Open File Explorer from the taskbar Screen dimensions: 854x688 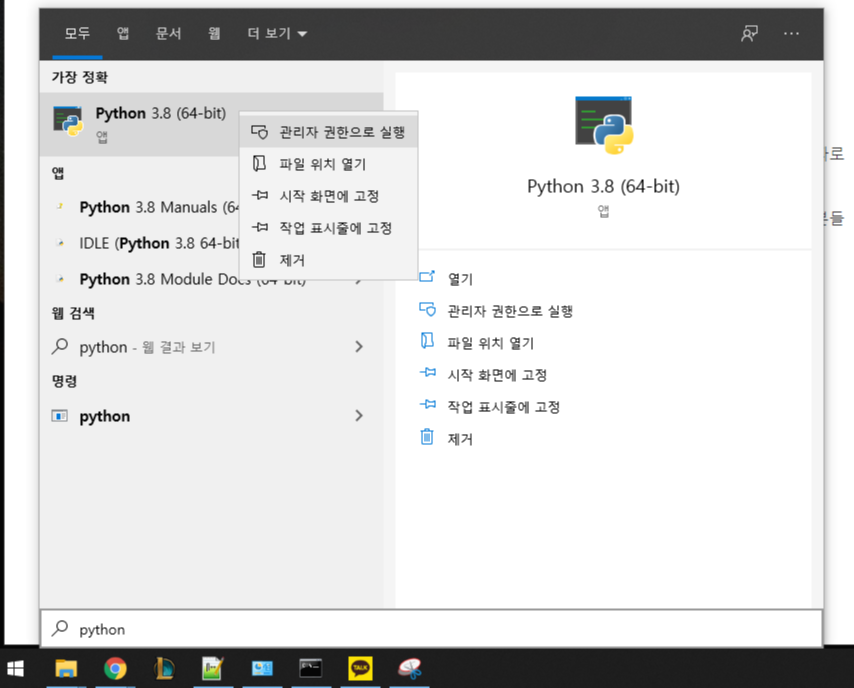pos(66,669)
